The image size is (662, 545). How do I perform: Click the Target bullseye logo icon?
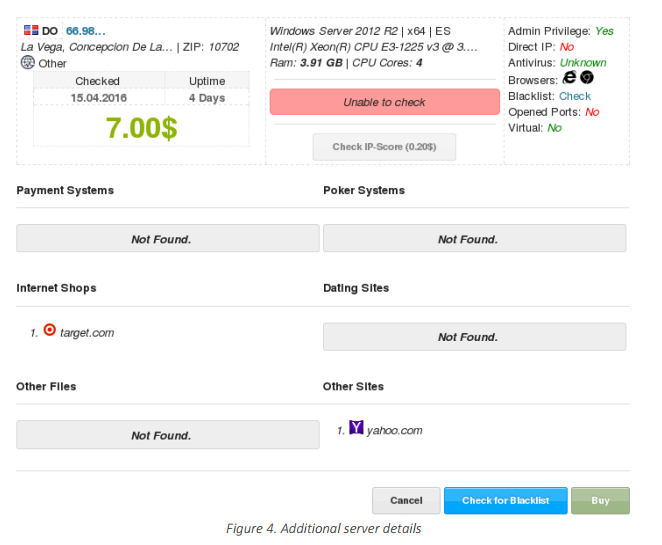tap(50, 330)
